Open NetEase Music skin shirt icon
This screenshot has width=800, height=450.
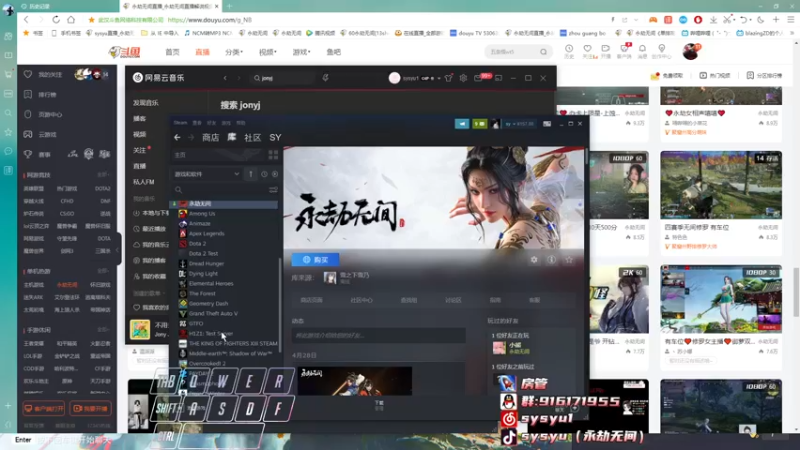pos(448,78)
